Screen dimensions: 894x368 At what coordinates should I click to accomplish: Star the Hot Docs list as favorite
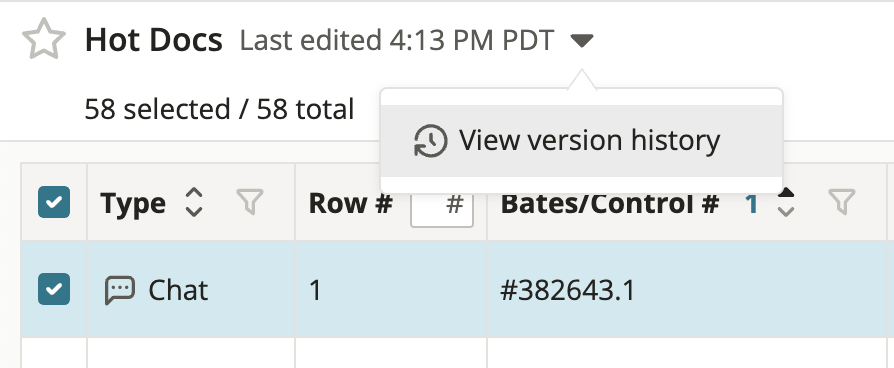[44, 39]
